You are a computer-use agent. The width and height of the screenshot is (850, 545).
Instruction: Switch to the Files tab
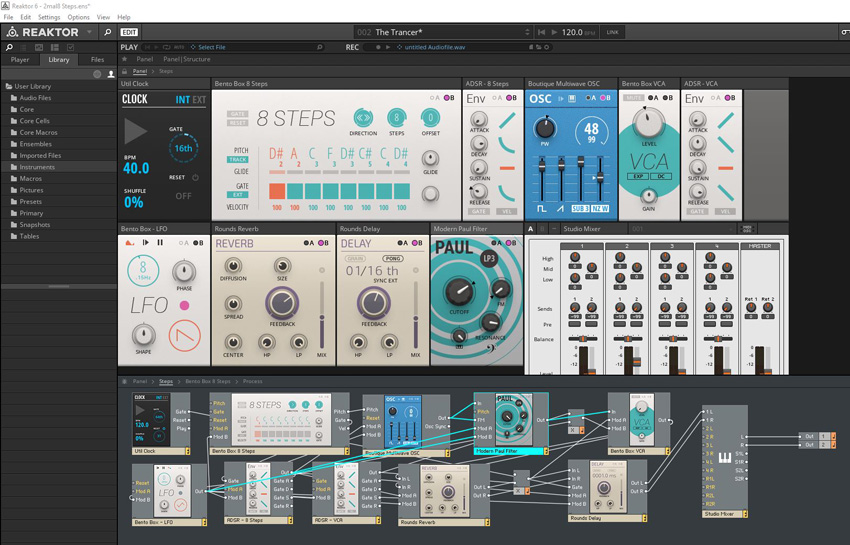pos(98,60)
